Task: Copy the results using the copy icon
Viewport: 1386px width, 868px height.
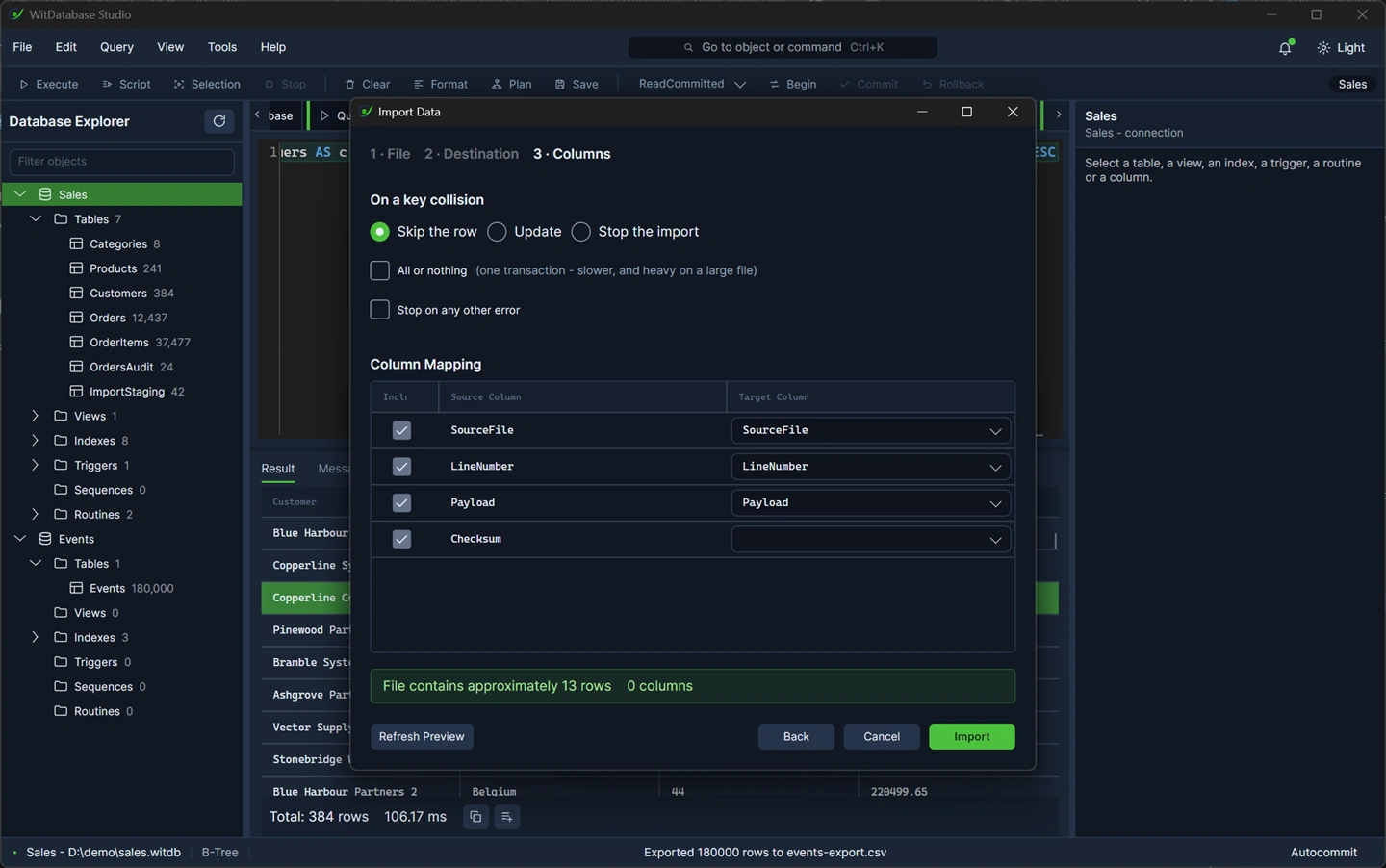Action: [x=475, y=817]
